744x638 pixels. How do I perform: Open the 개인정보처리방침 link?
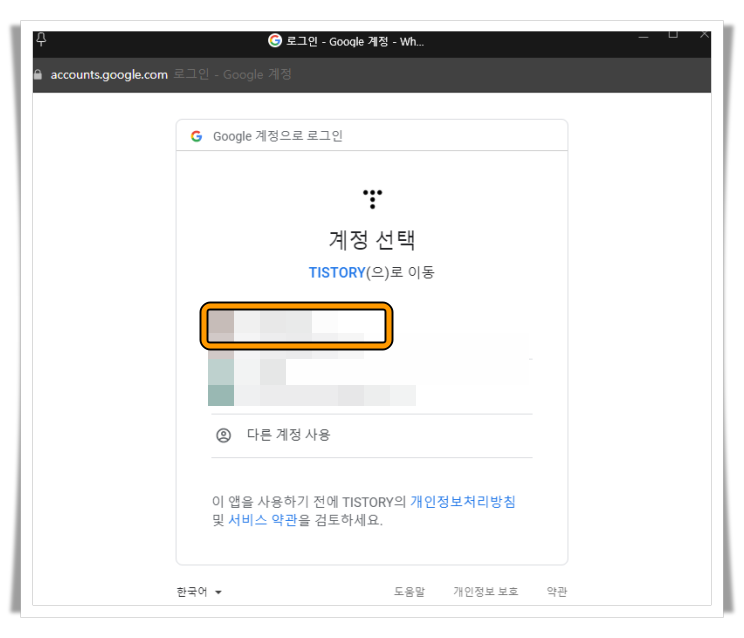click(x=463, y=502)
